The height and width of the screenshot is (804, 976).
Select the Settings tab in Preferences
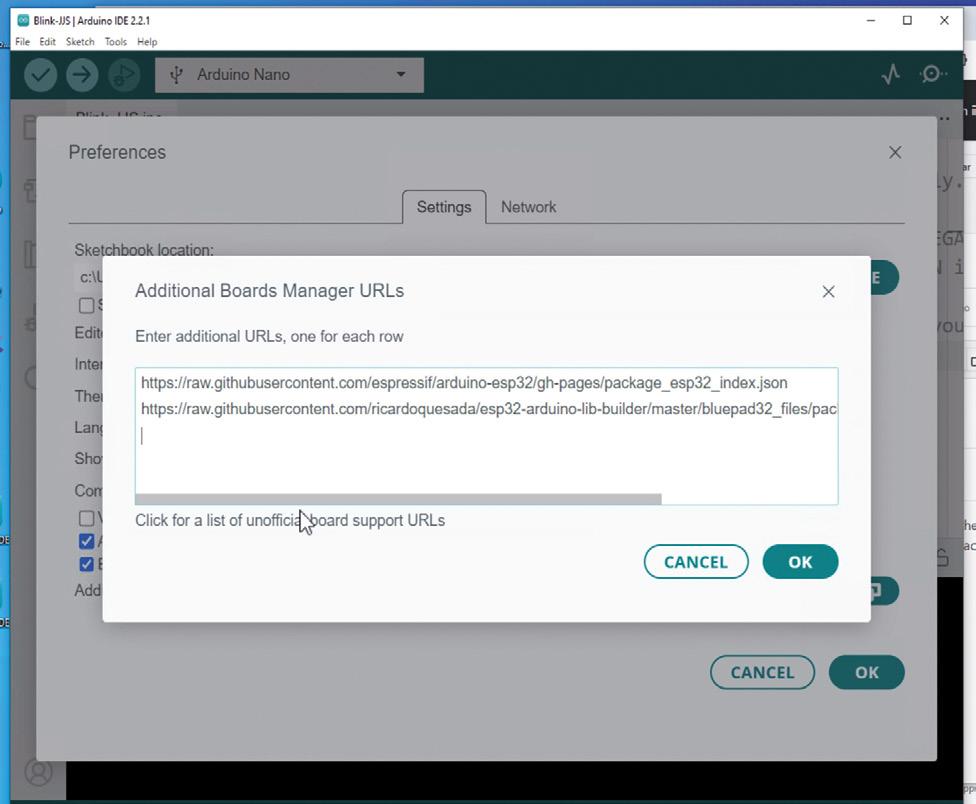(x=444, y=207)
